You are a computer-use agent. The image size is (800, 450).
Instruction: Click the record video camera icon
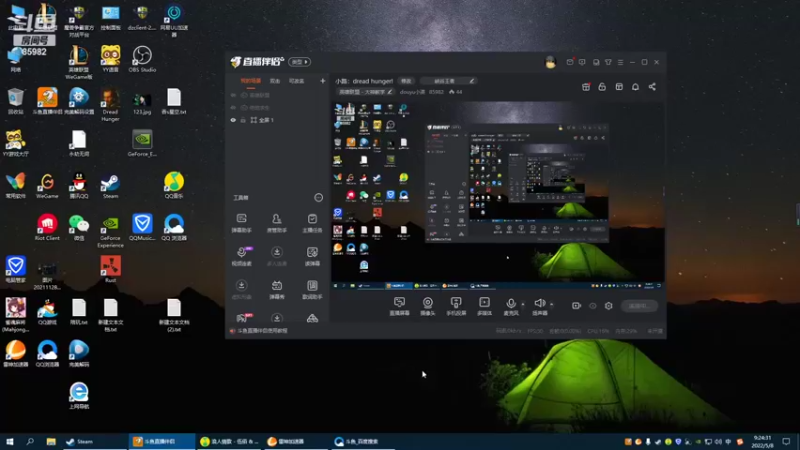coord(577,306)
